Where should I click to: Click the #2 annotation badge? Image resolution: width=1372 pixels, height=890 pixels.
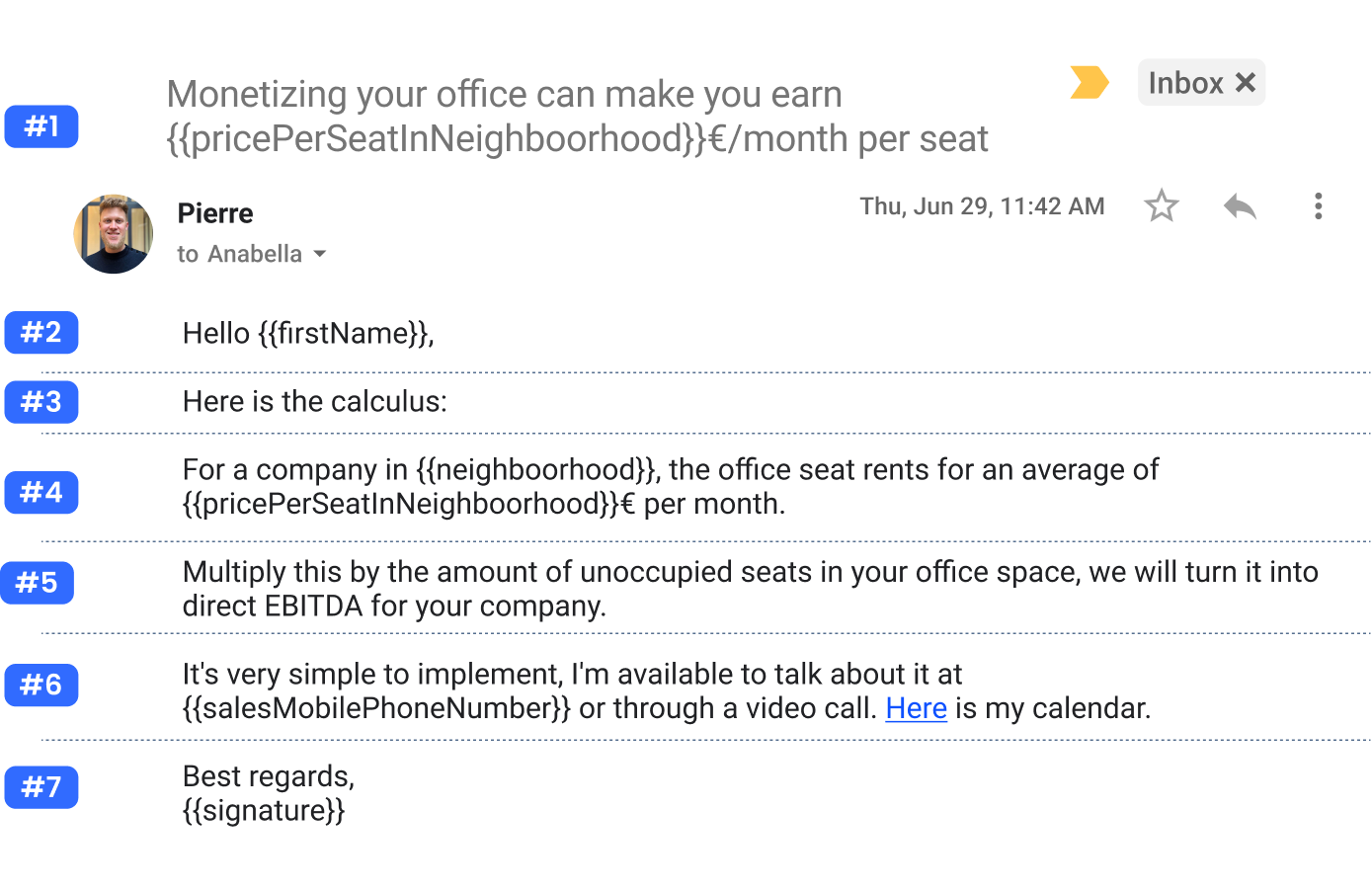(x=41, y=332)
